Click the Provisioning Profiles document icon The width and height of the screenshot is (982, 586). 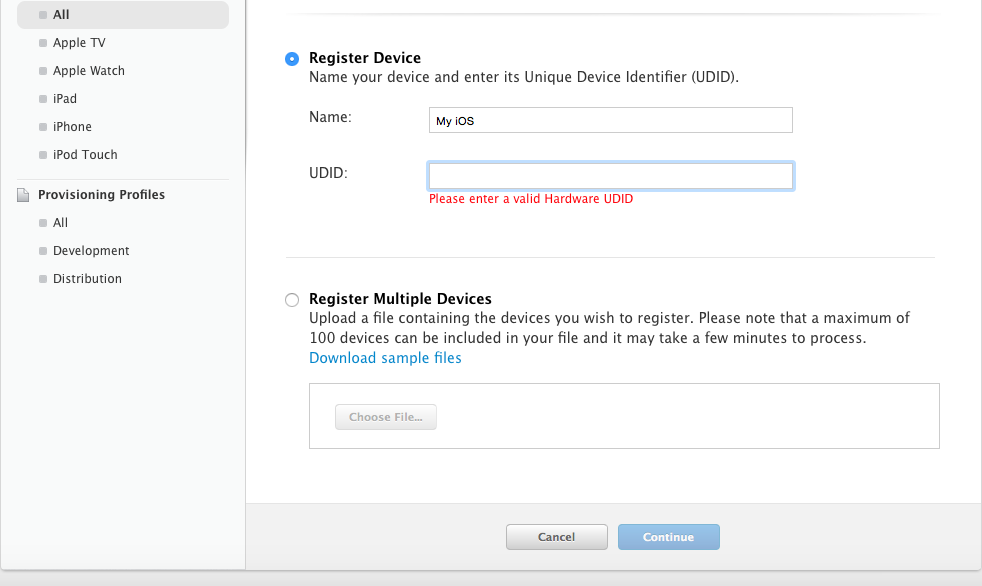pos(23,195)
